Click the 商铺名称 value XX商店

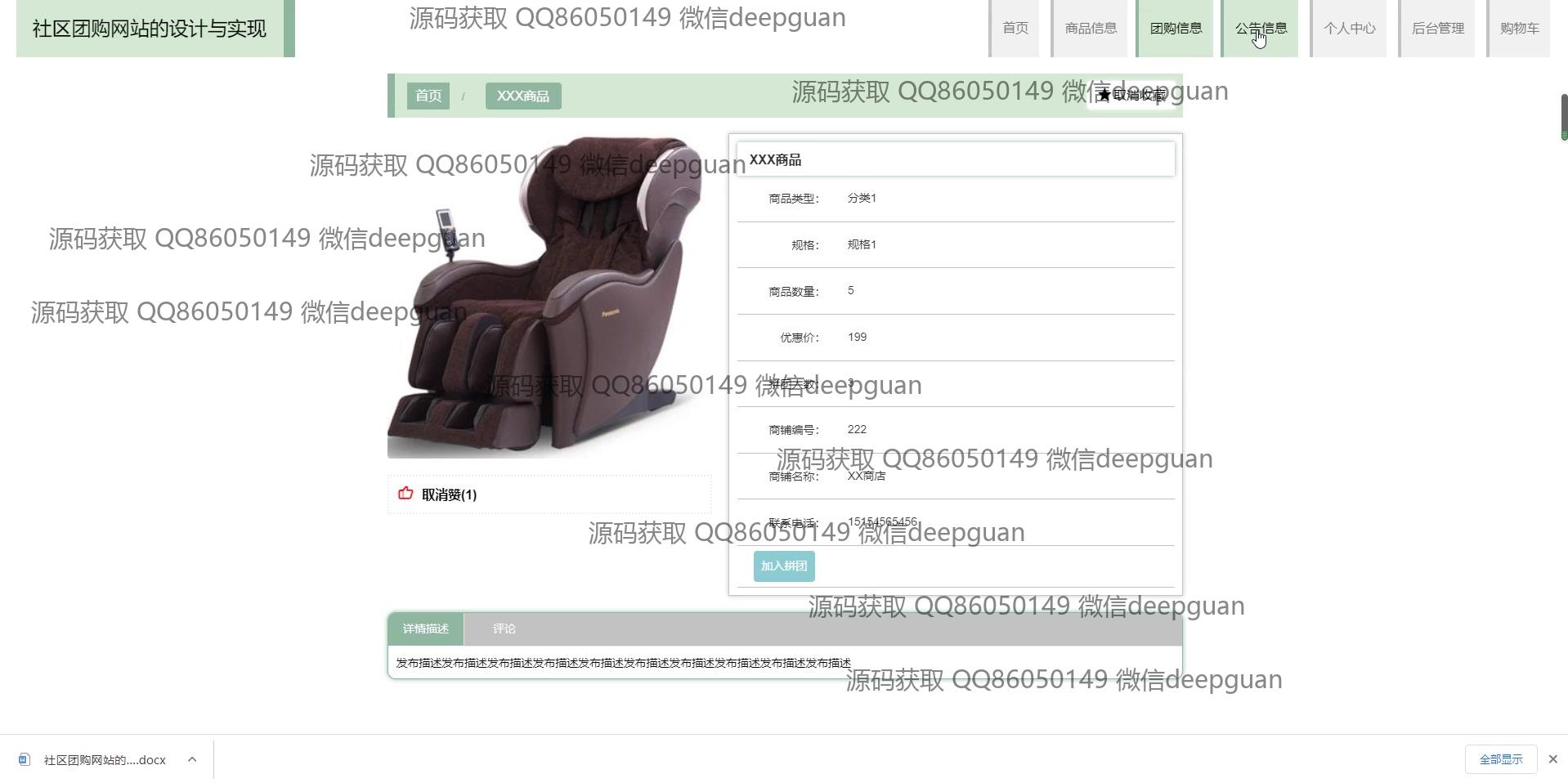pyautogui.click(x=867, y=476)
